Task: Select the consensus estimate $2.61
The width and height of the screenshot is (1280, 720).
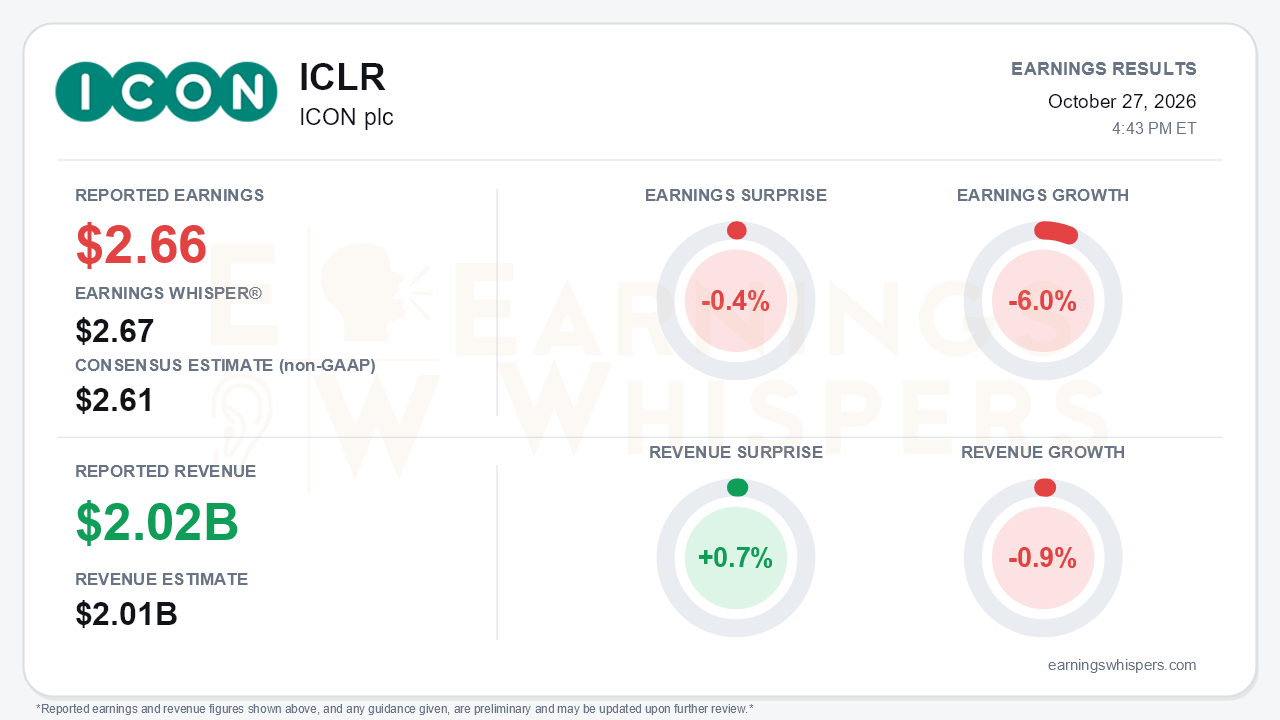Action: (114, 400)
